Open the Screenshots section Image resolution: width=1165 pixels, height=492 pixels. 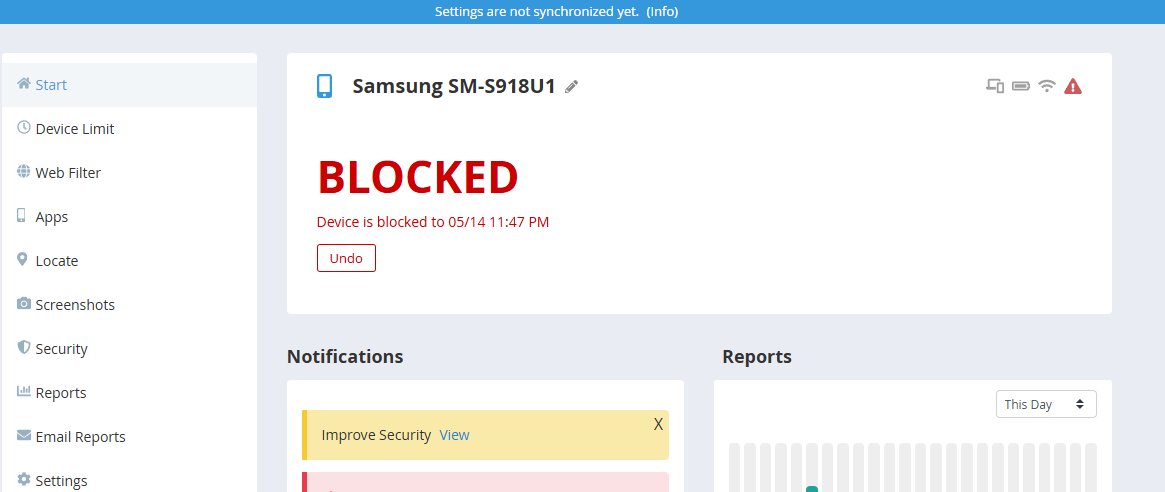[129, 305]
